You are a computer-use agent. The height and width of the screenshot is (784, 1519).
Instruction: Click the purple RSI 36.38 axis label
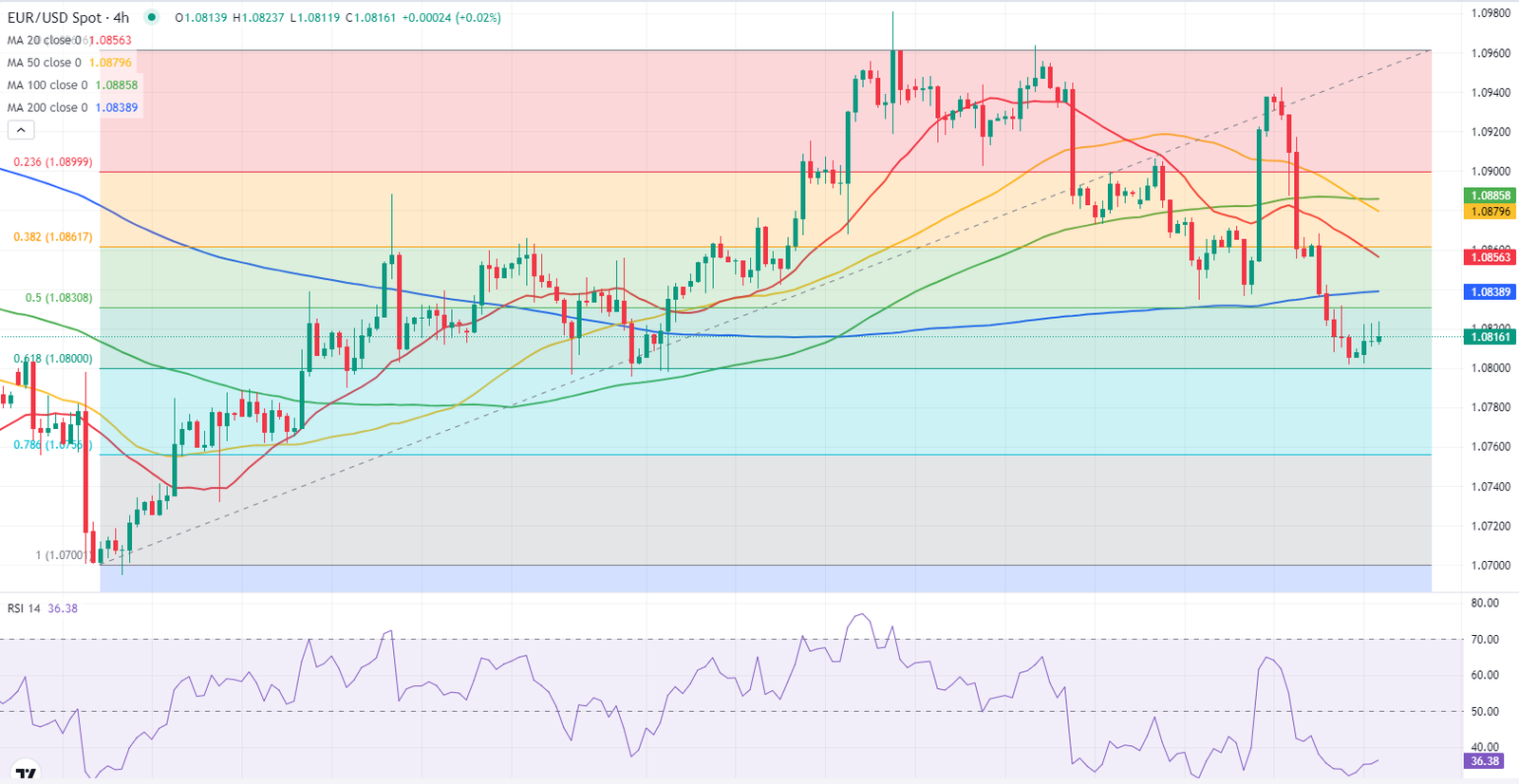[x=1485, y=761]
